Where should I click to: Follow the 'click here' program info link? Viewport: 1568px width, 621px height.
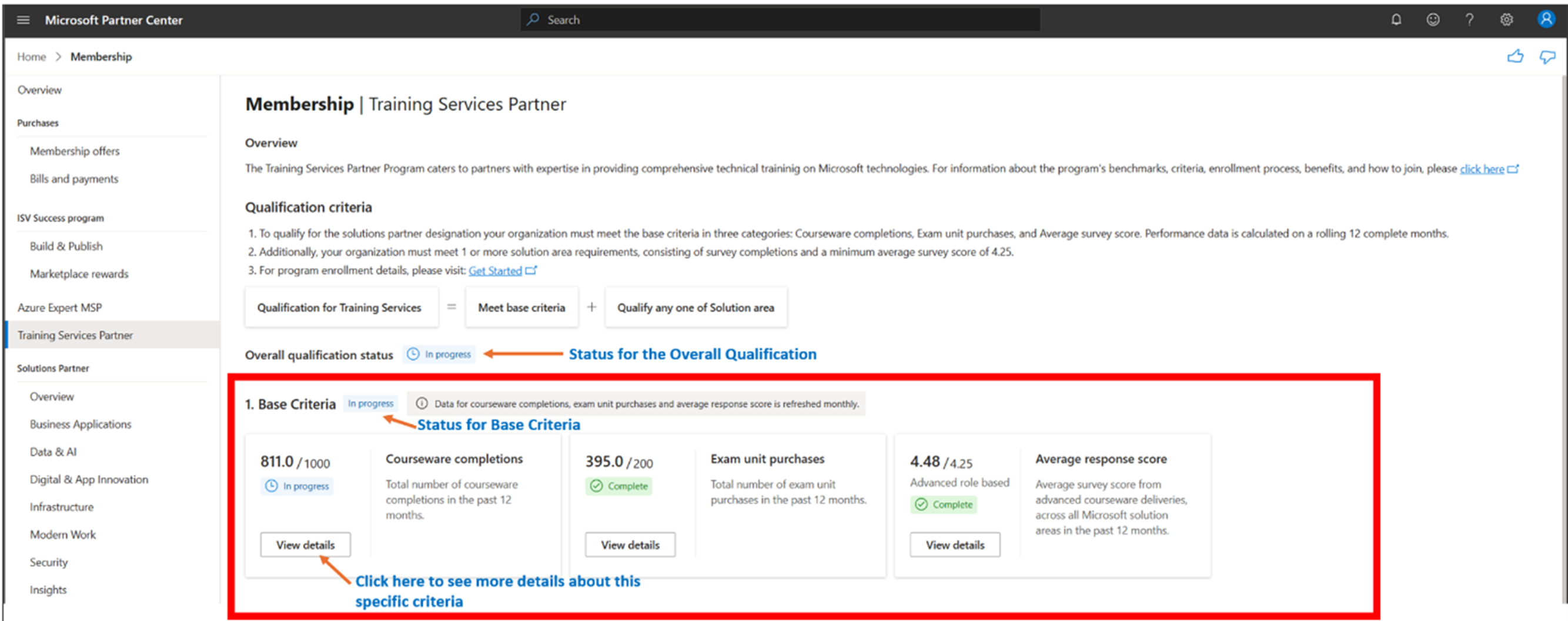point(1482,169)
